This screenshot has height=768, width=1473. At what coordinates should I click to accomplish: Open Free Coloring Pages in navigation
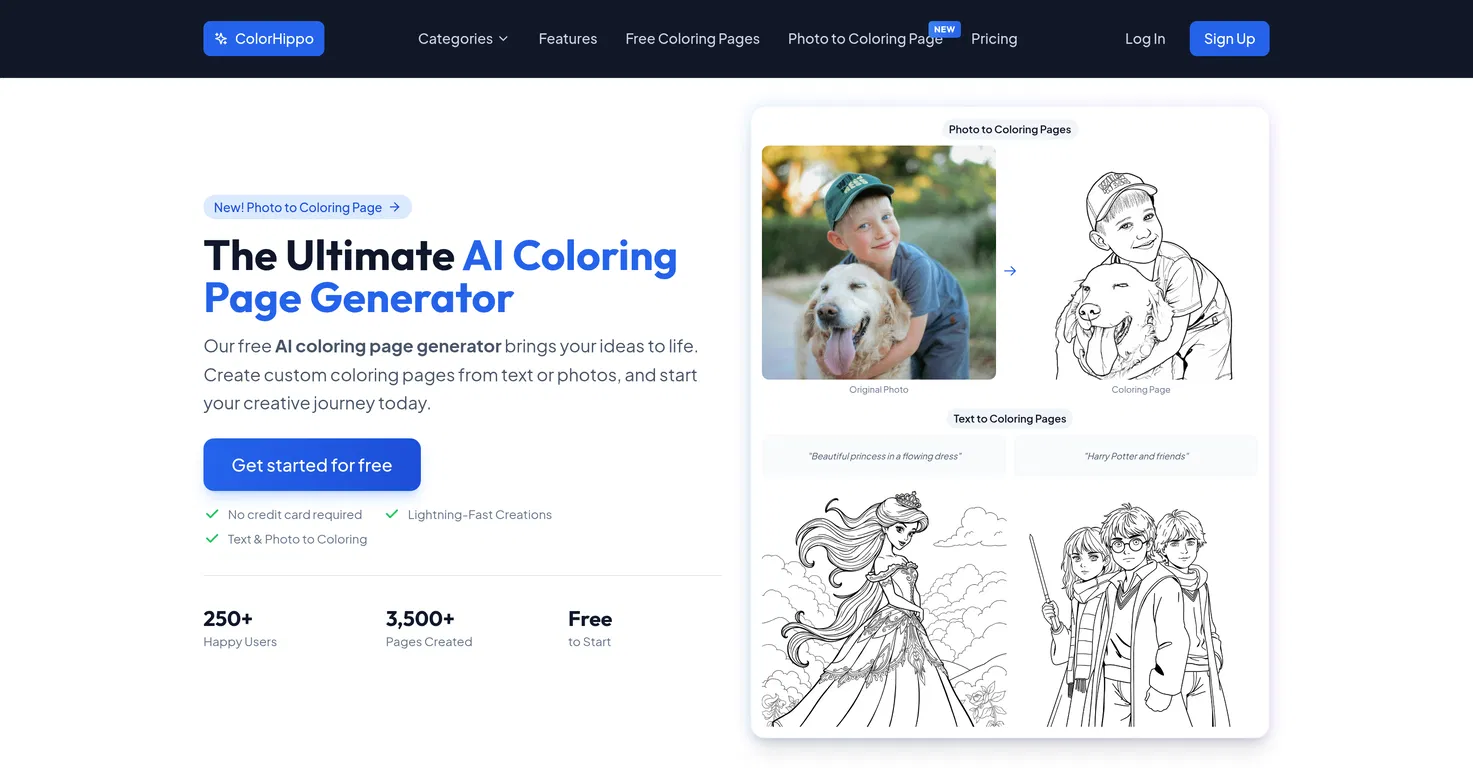(692, 39)
